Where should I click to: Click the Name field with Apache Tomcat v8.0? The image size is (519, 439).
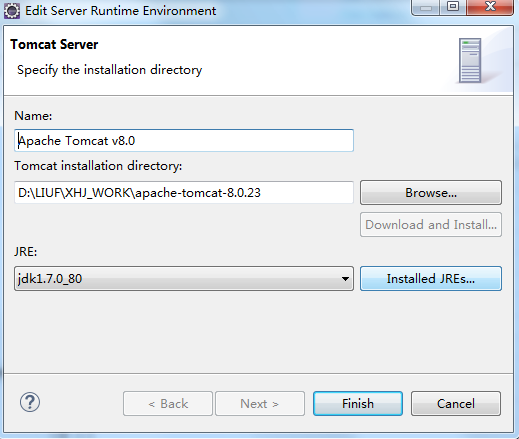pyautogui.click(x=184, y=141)
